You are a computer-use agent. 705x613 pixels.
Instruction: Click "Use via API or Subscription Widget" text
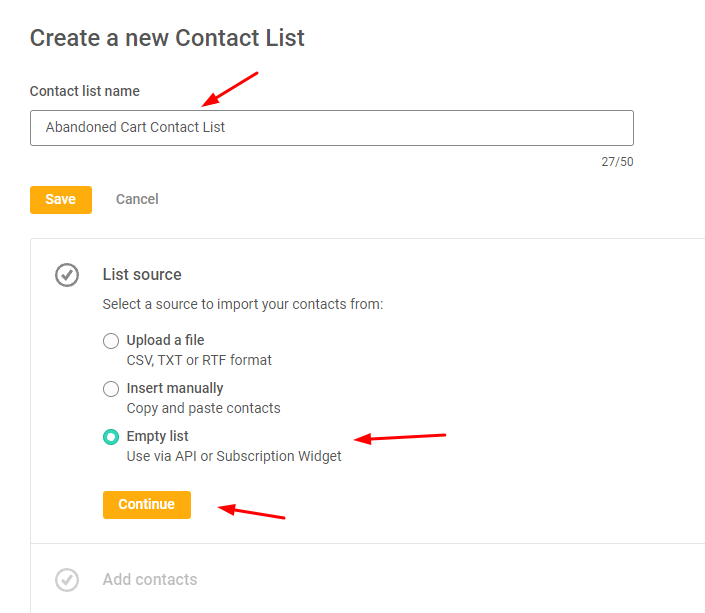point(234,456)
